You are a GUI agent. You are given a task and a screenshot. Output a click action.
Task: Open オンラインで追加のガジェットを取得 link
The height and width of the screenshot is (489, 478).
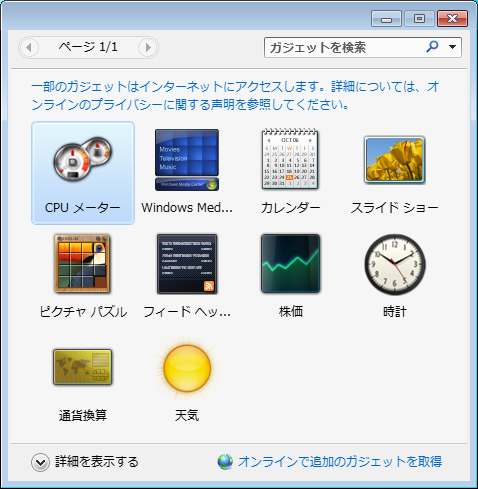pos(340,462)
